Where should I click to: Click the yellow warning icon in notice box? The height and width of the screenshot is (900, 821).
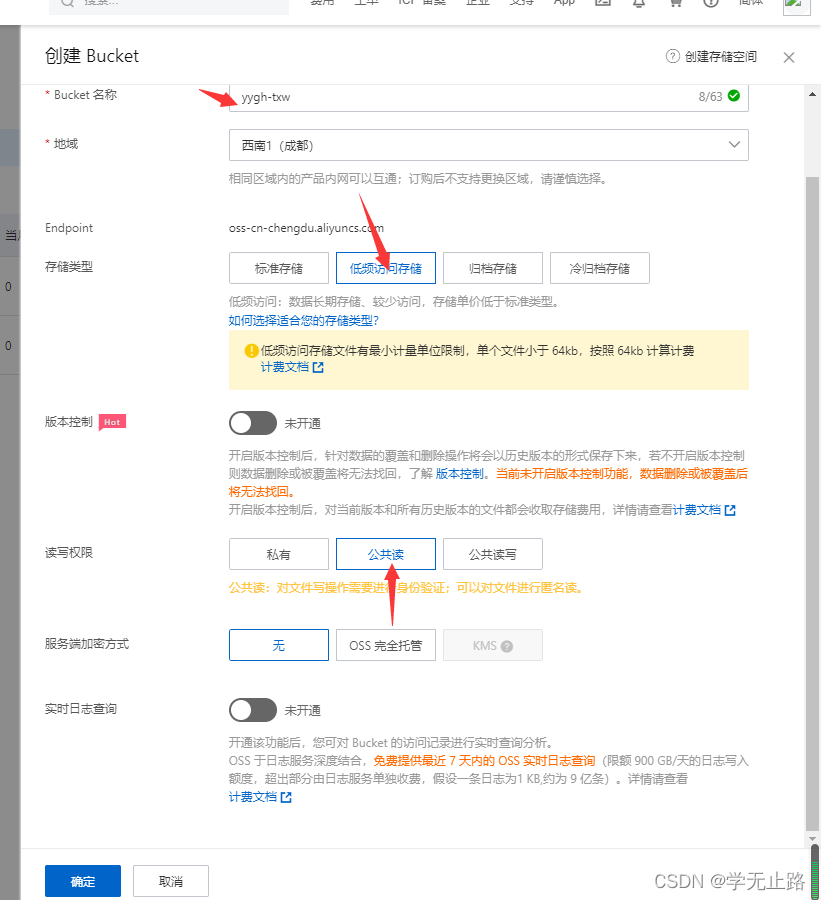point(251,350)
